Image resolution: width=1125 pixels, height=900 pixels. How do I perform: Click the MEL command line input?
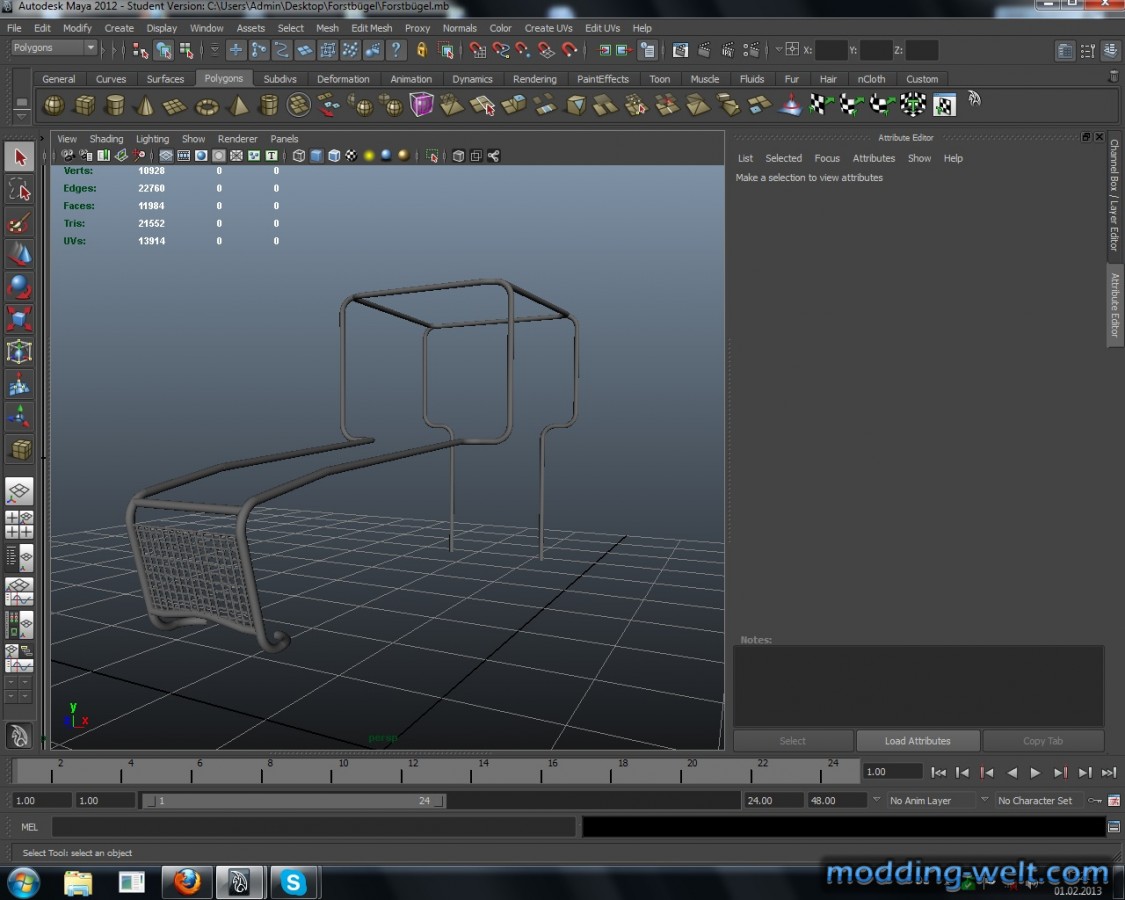[x=314, y=827]
